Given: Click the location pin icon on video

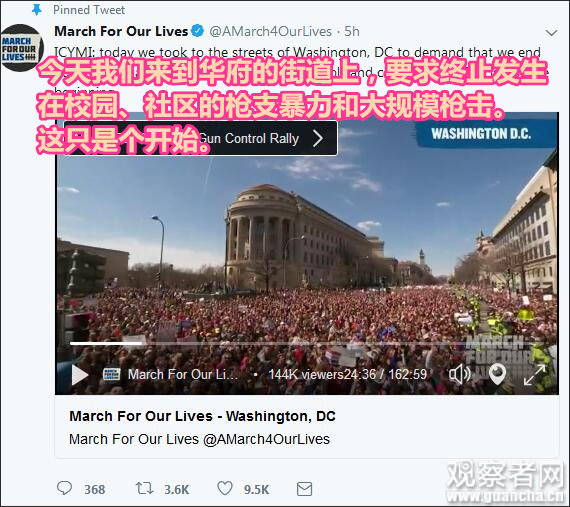Looking at the screenshot, I should 497,374.
